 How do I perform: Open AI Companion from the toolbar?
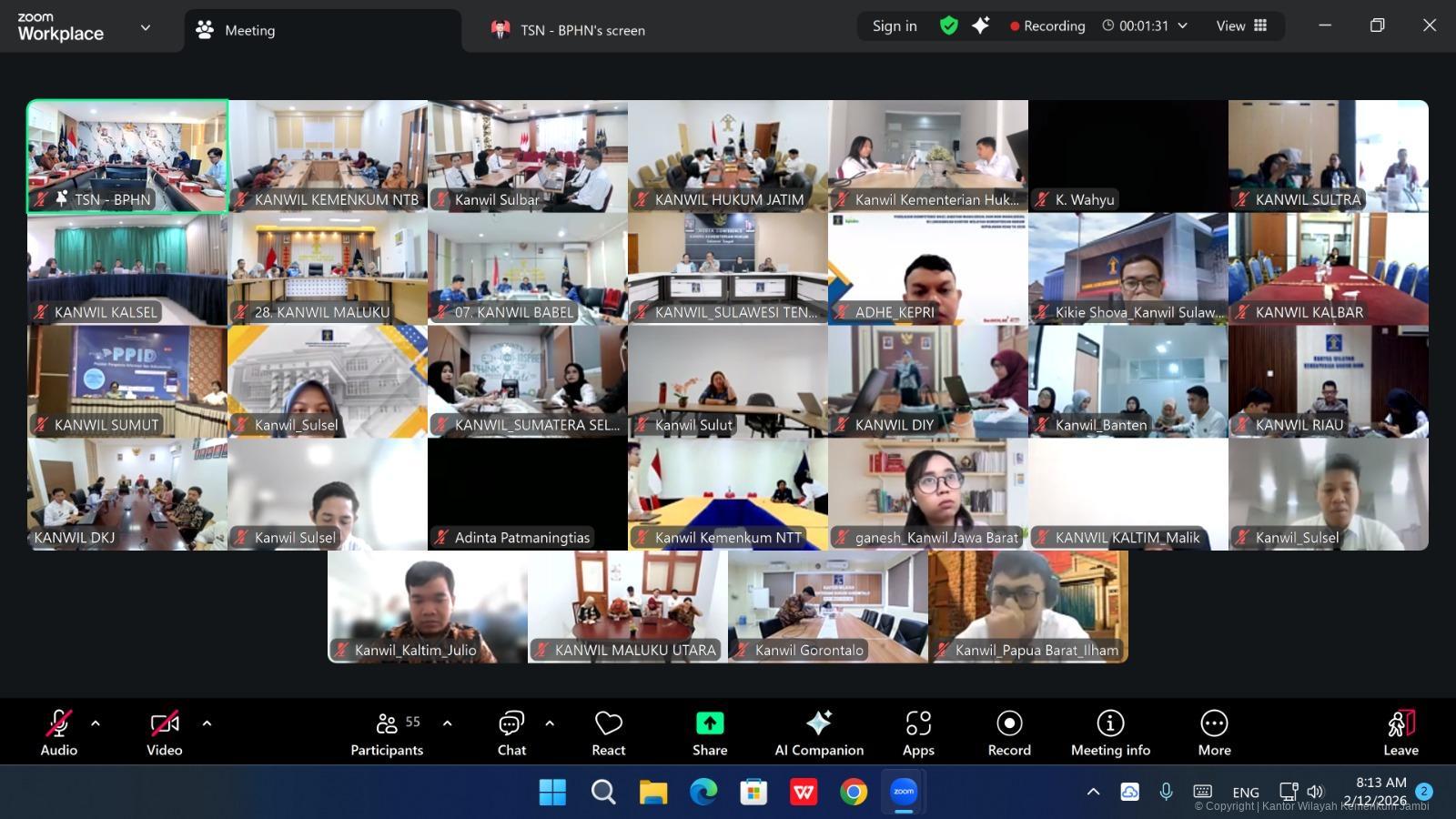(818, 732)
